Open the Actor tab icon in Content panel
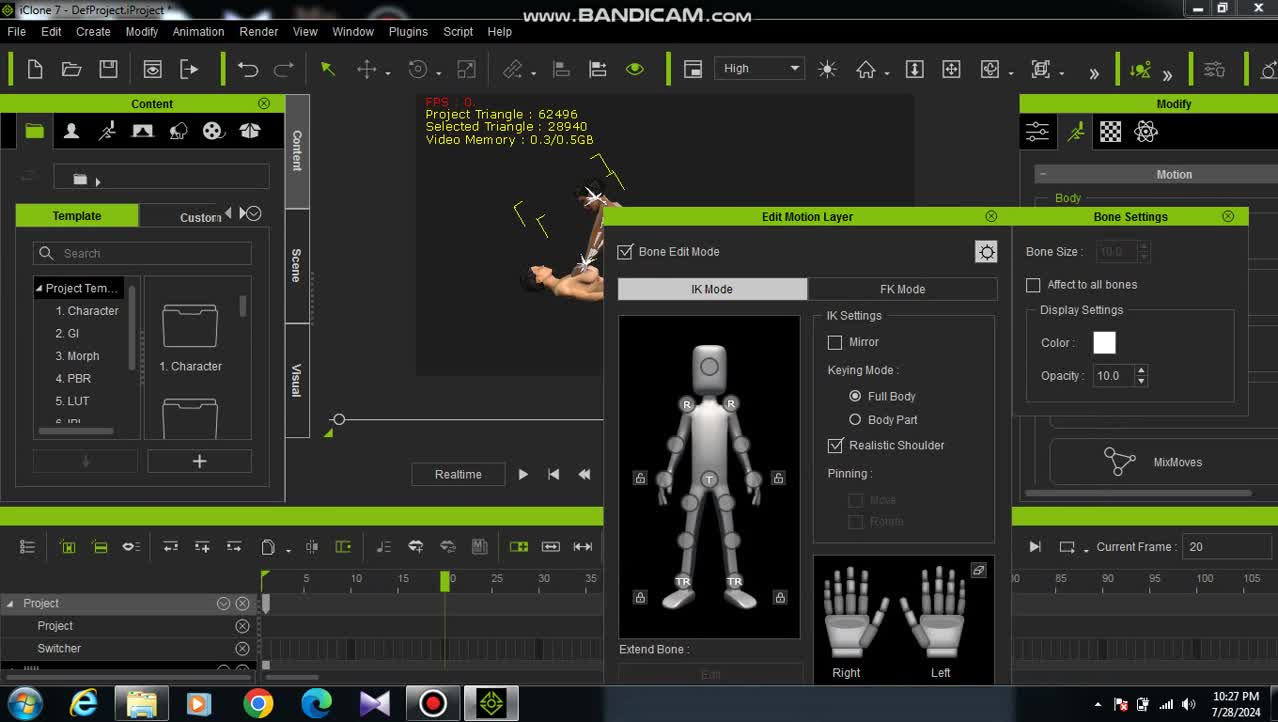The height and width of the screenshot is (722, 1278). (71, 131)
